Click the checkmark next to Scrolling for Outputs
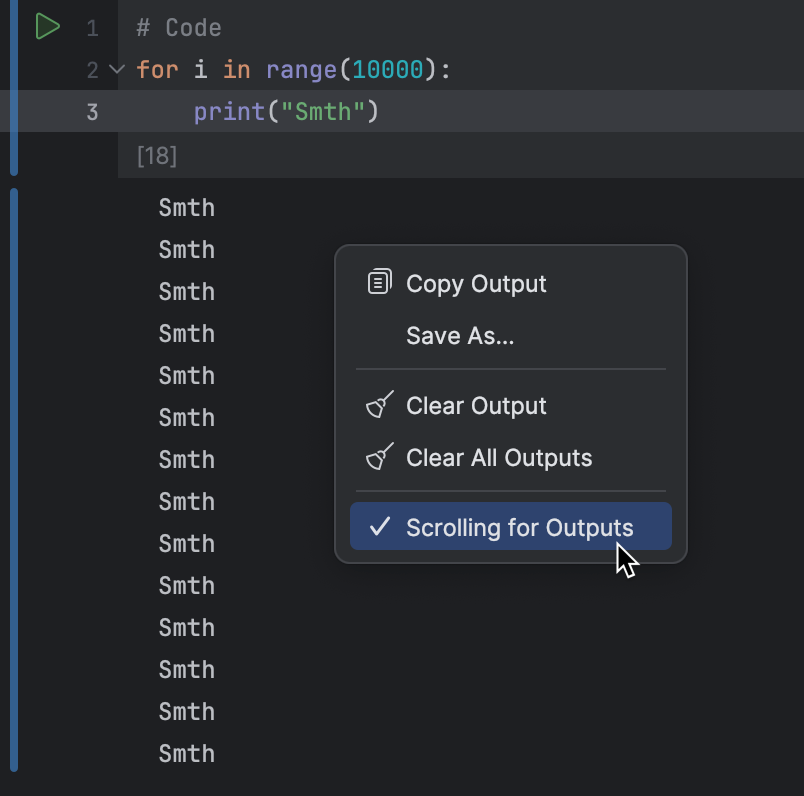 tap(378, 527)
